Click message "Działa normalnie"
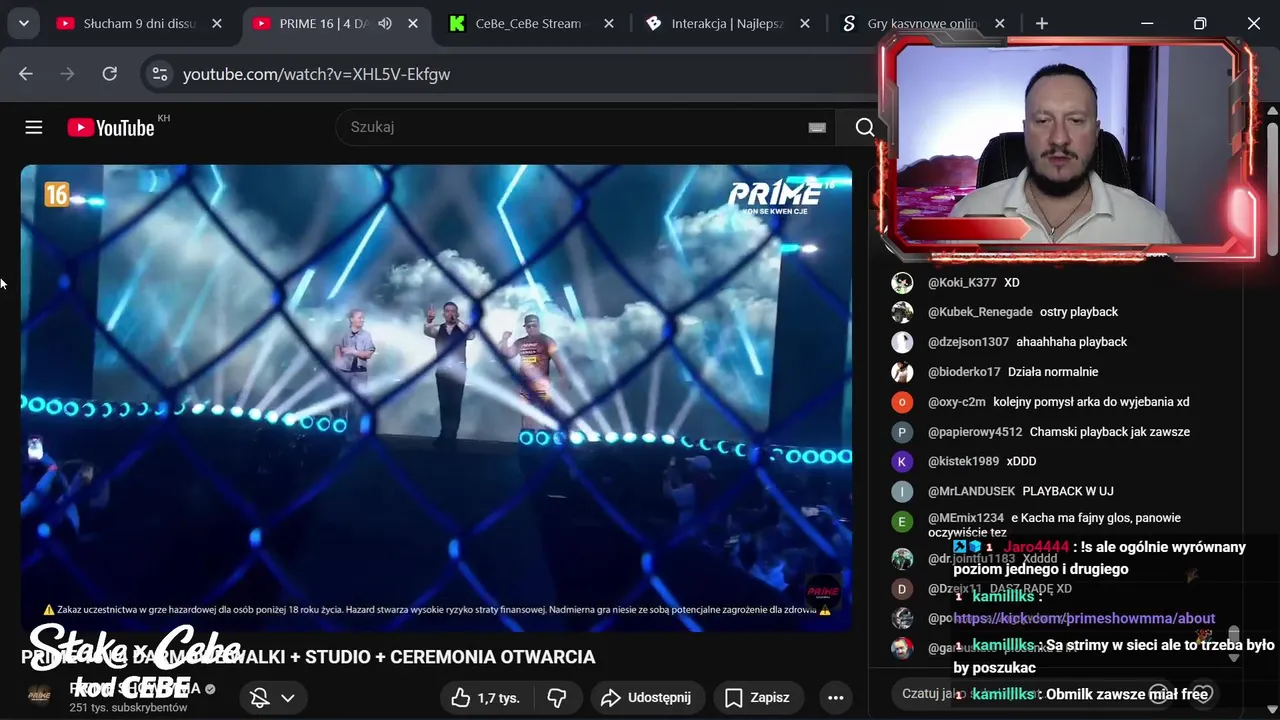The width and height of the screenshot is (1280, 720). point(1053,372)
